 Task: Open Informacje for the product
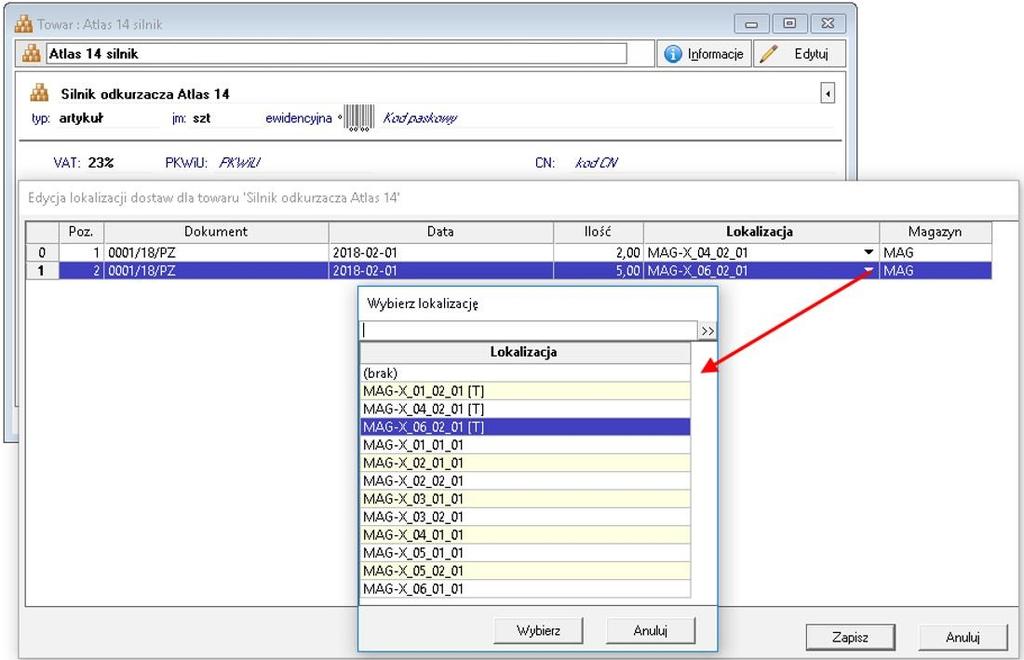pyautogui.click(x=703, y=54)
